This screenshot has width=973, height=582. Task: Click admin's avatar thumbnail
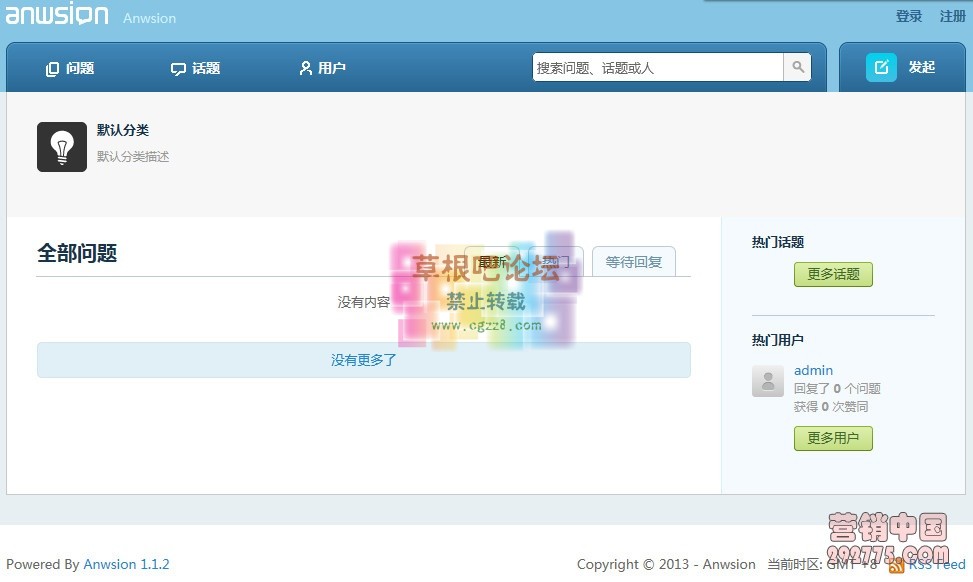pyautogui.click(x=767, y=382)
